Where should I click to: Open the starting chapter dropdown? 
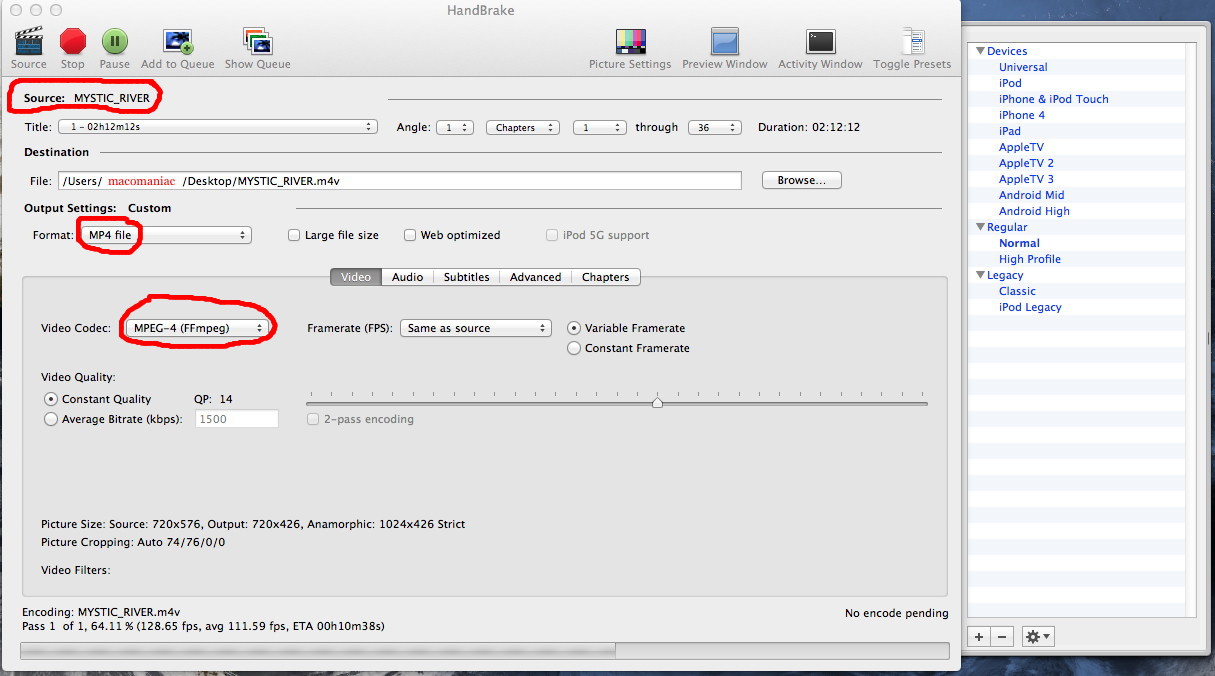point(599,127)
